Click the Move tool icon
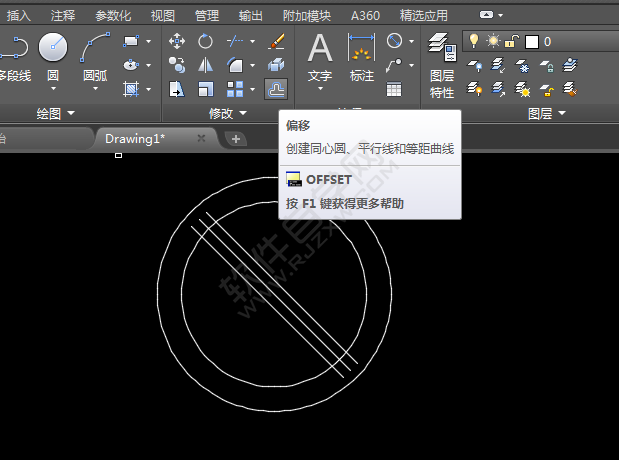 [177, 41]
